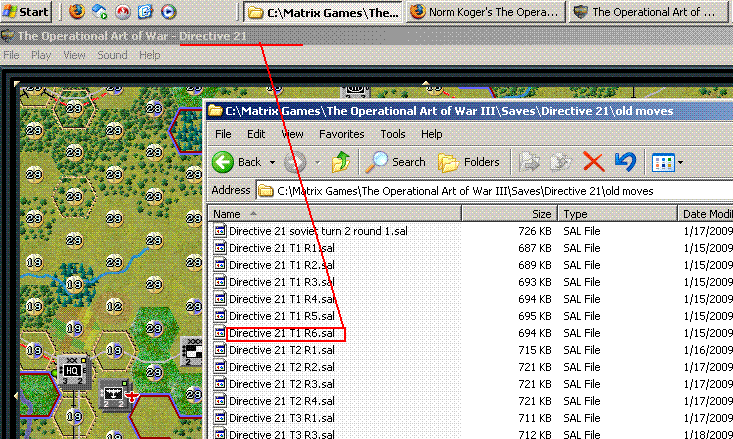Launch Firefox from quick launch bar
This screenshot has height=439, width=733.
point(77,11)
